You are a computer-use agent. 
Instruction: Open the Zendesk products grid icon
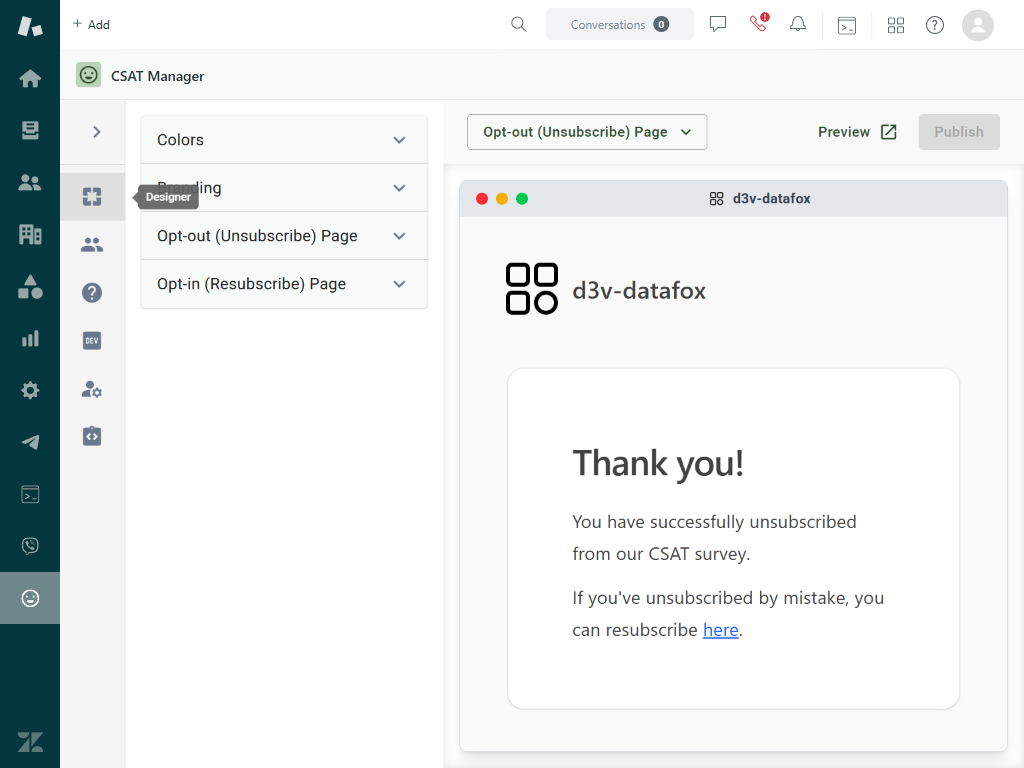pyautogui.click(x=895, y=25)
